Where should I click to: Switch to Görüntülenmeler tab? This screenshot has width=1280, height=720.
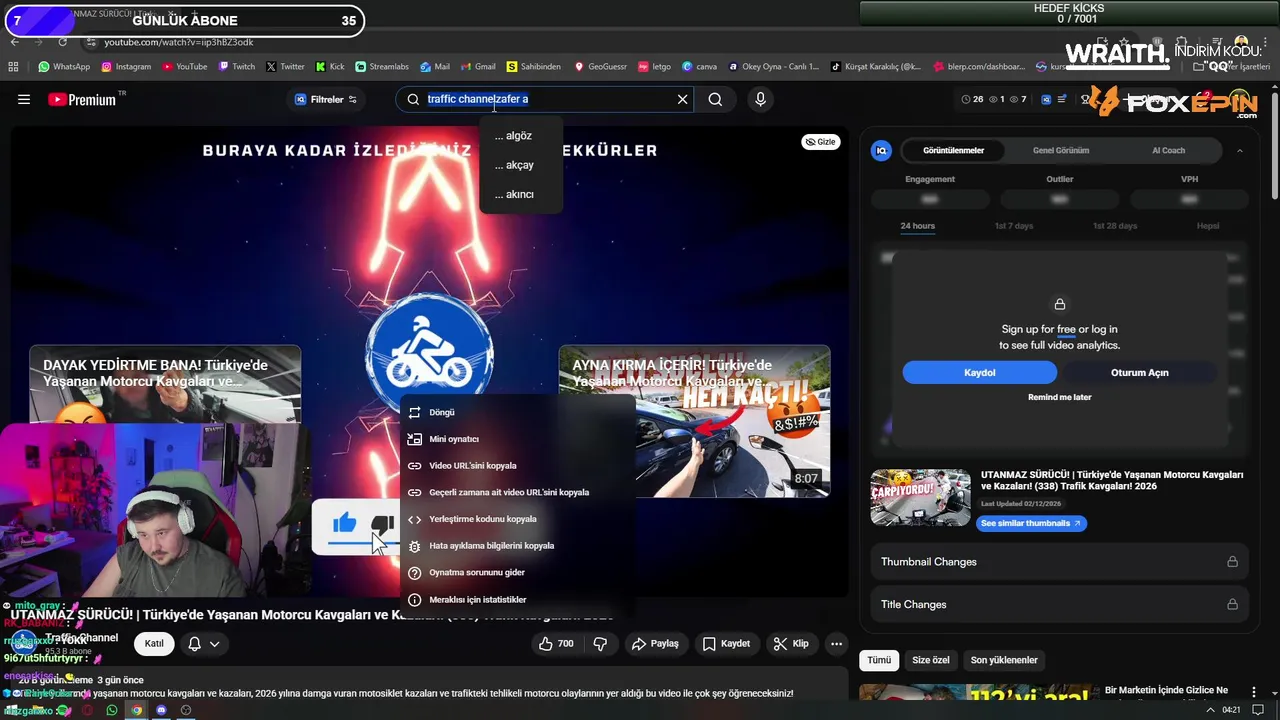point(953,150)
